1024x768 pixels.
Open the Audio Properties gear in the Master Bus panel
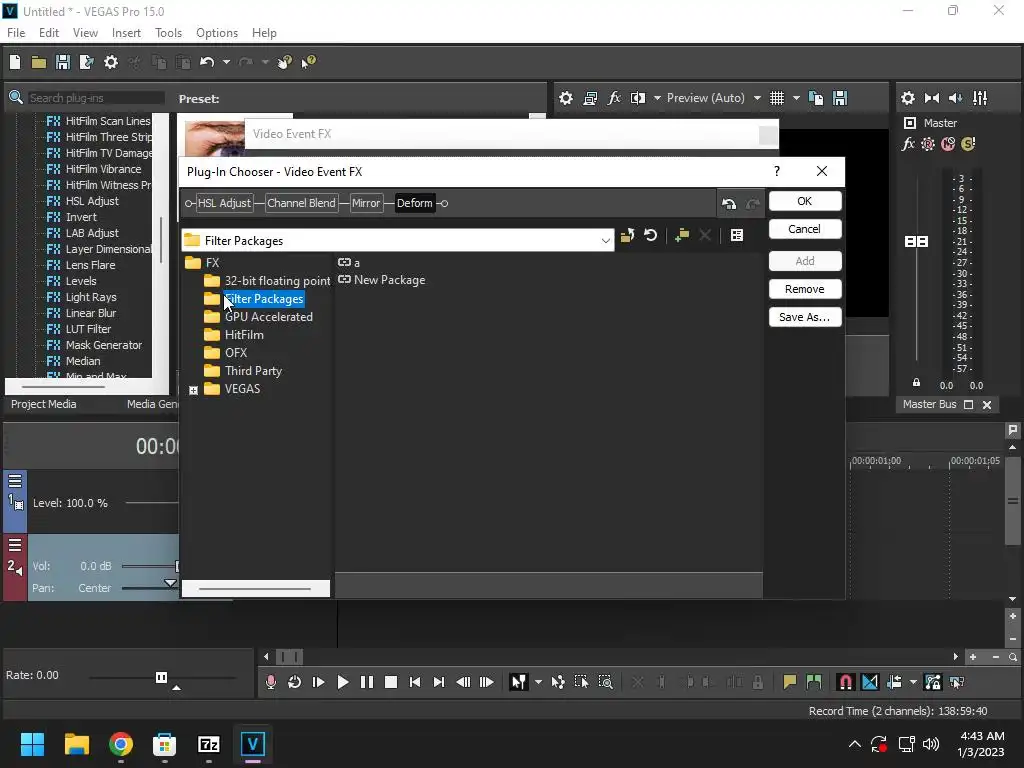pyautogui.click(x=908, y=98)
